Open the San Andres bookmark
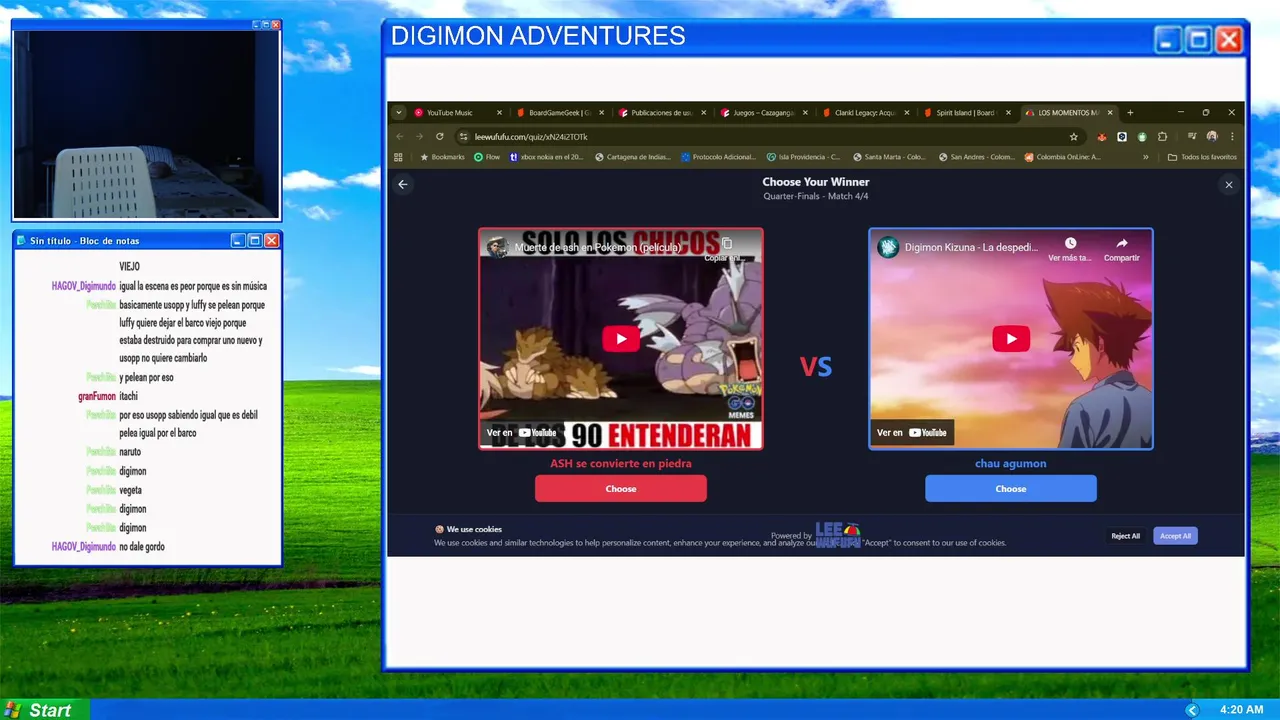The image size is (1280, 720). [x=976, y=157]
